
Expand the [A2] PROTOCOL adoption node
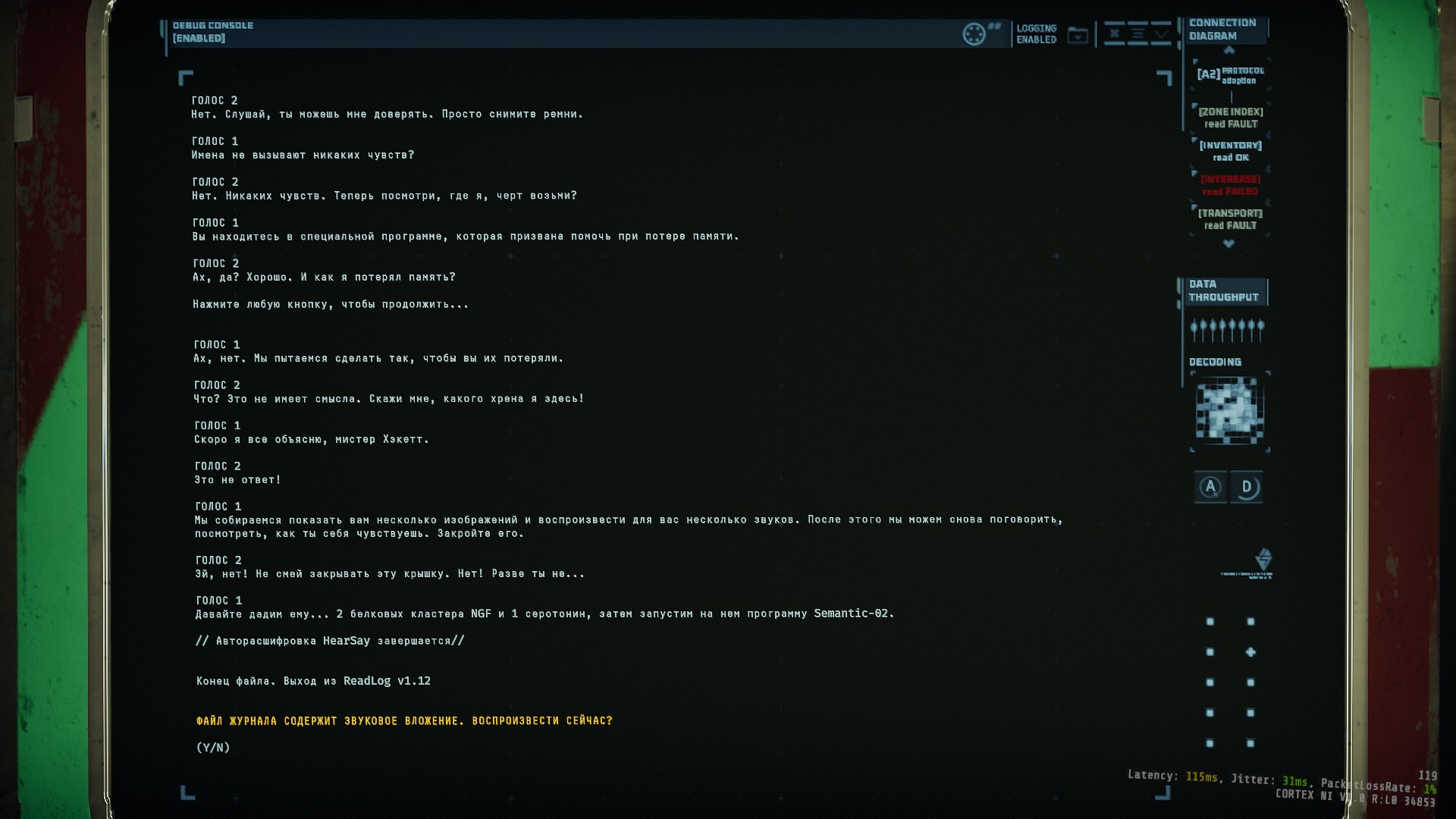pos(1230,75)
